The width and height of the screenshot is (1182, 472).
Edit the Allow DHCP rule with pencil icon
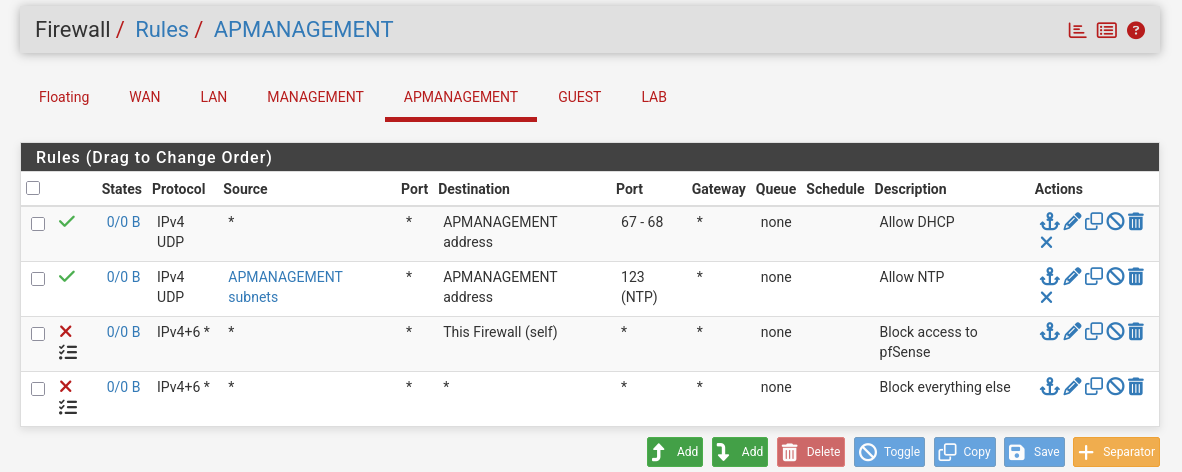pos(1072,222)
